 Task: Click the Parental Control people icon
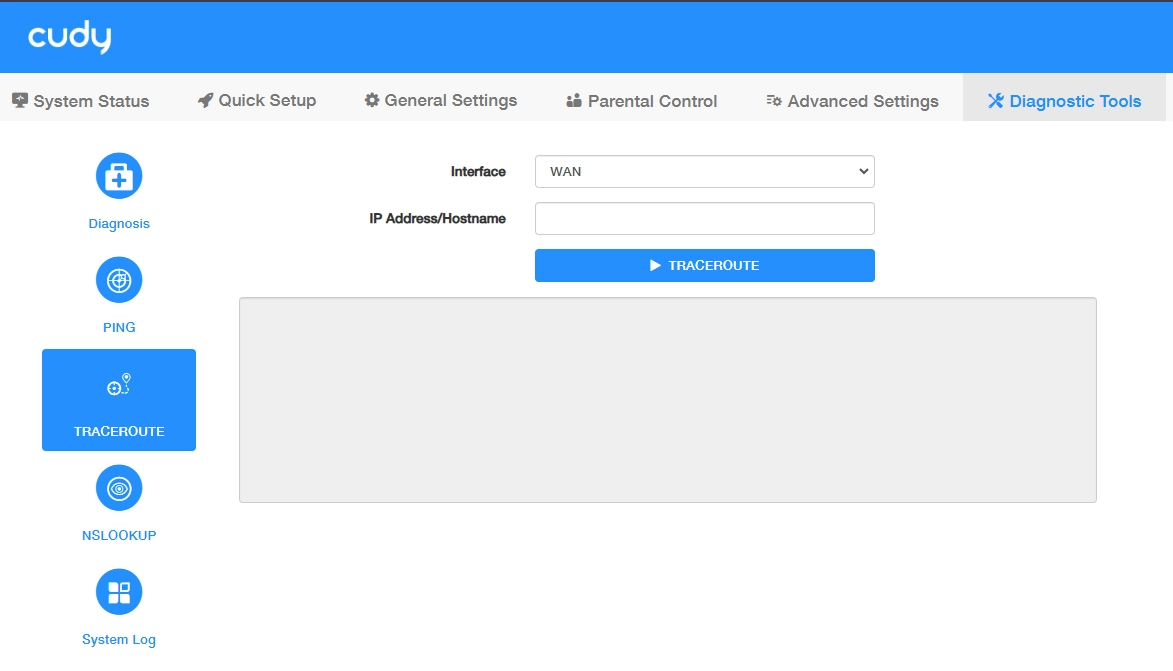[x=574, y=101]
